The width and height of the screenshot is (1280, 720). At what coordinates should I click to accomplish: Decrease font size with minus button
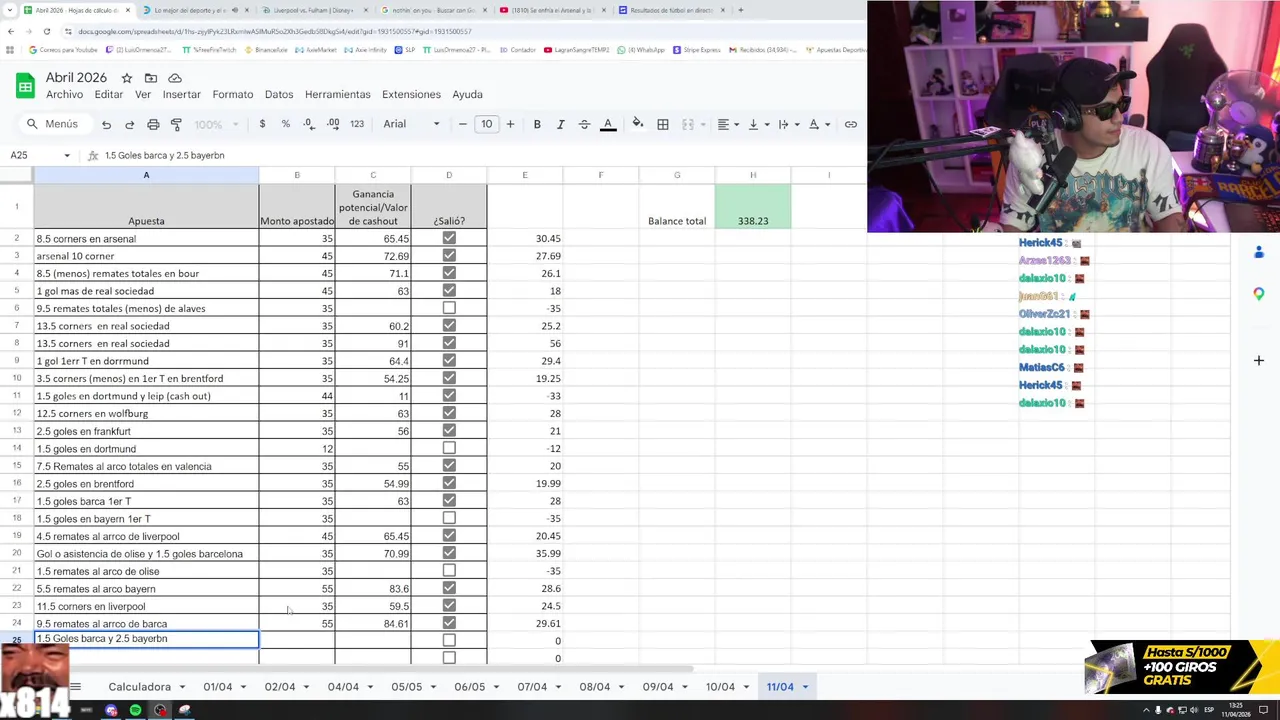click(462, 124)
